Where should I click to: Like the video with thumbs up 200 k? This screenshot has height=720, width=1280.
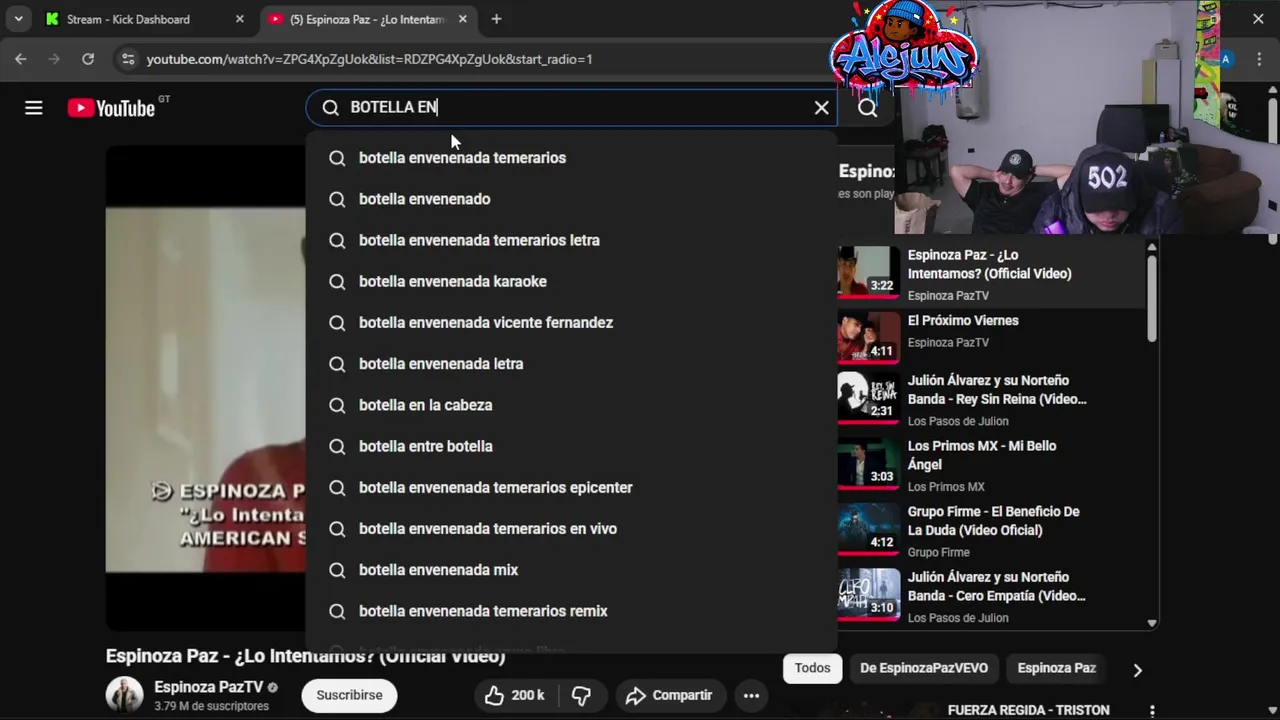pos(514,695)
